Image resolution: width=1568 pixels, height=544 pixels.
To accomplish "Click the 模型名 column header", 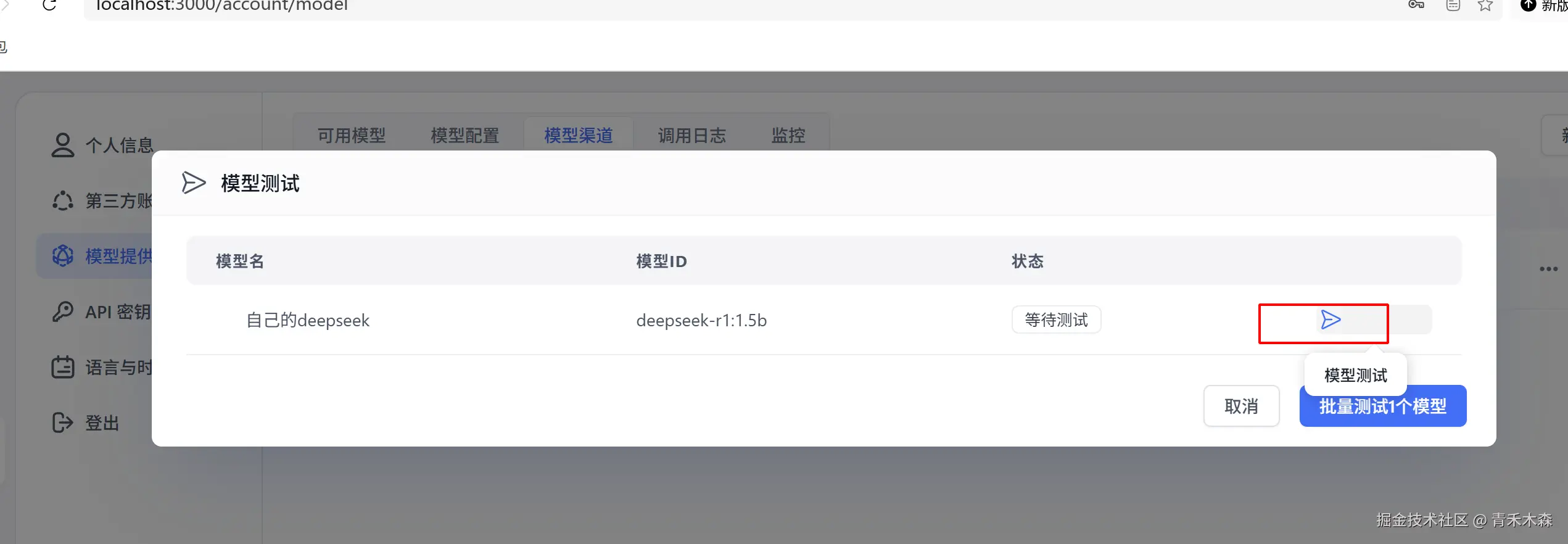I will coord(240,261).
